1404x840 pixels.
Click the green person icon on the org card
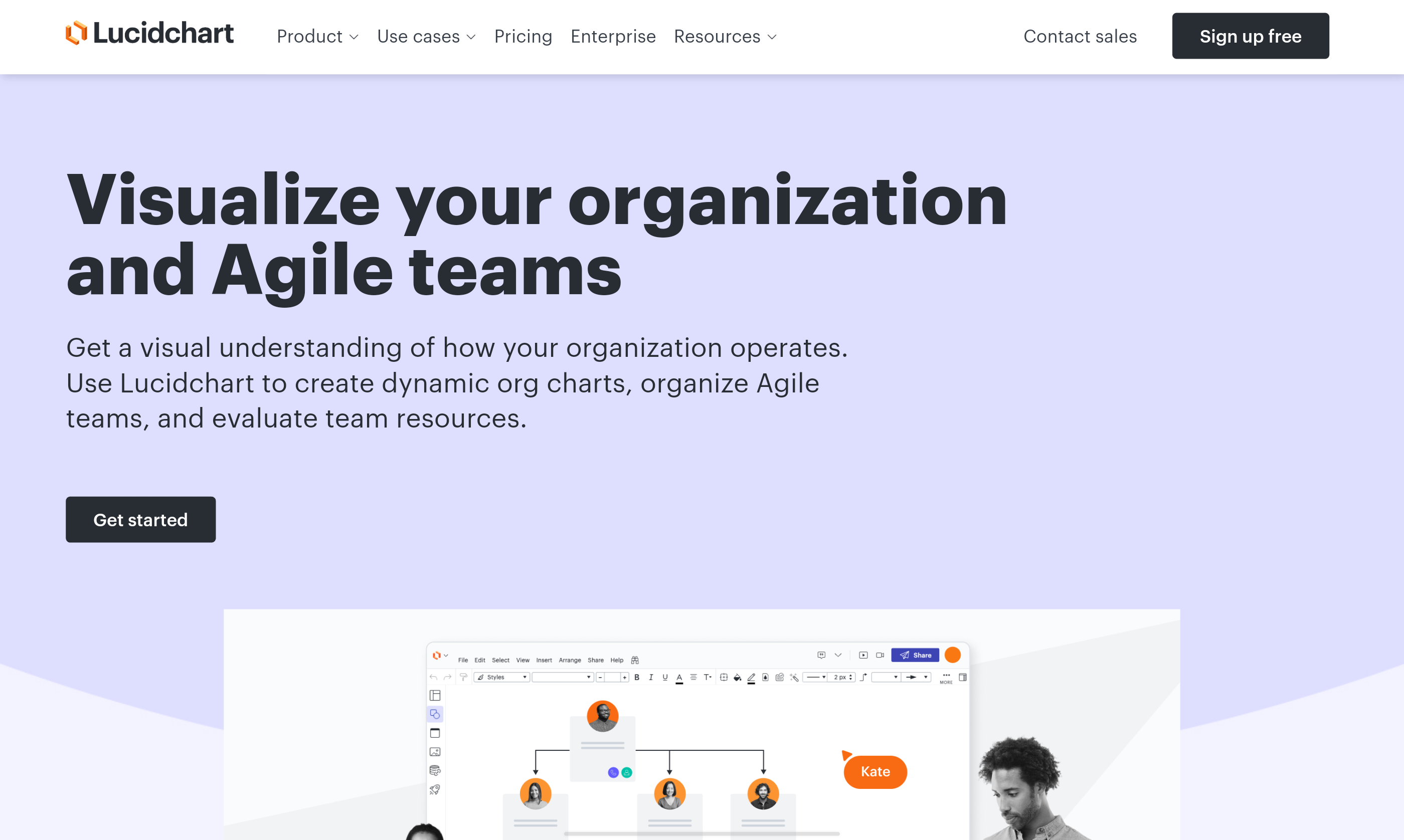point(627,773)
